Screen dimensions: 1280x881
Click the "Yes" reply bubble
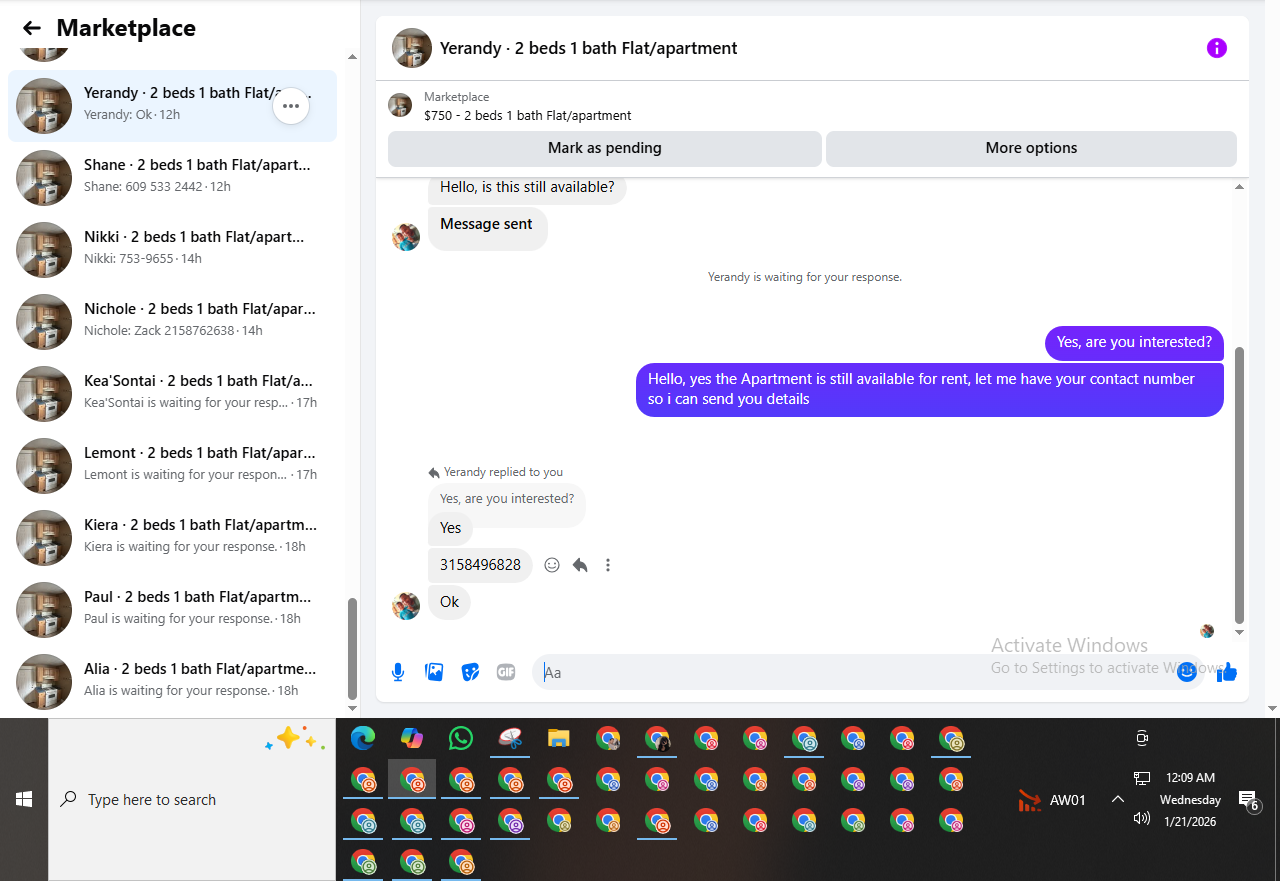point(451,528)
